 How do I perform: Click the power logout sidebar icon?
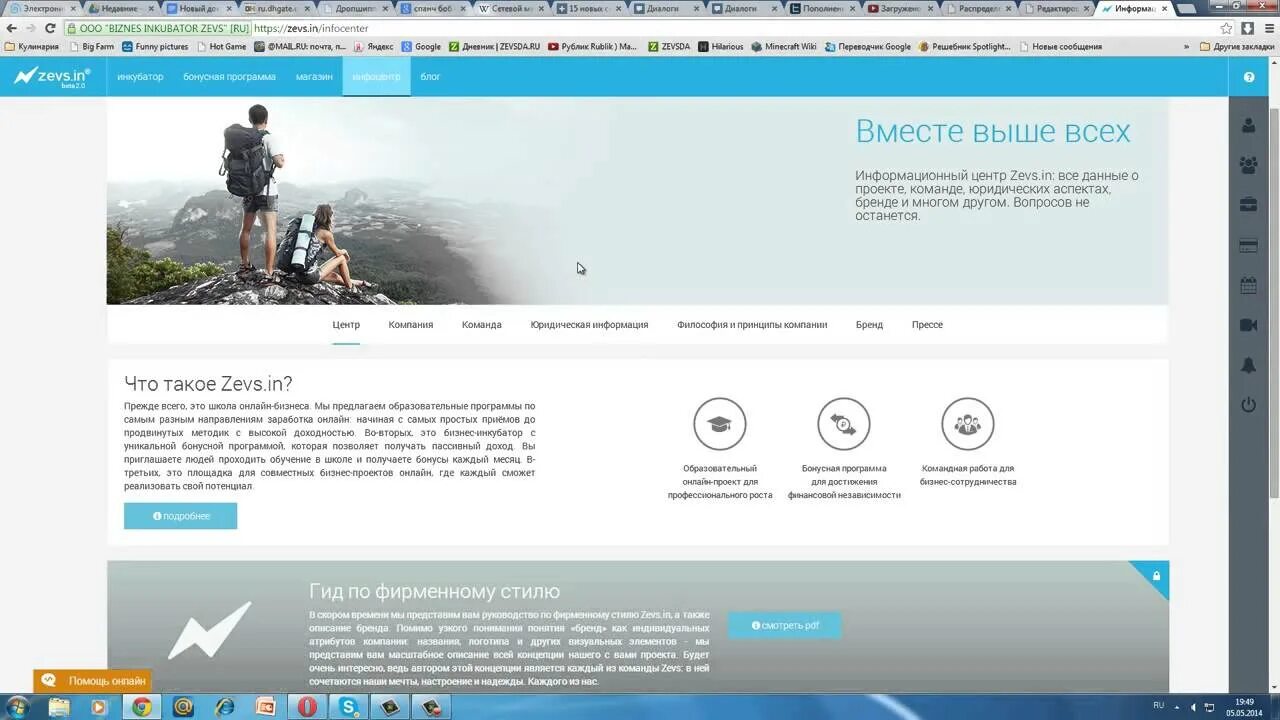tap(1249, 405)
